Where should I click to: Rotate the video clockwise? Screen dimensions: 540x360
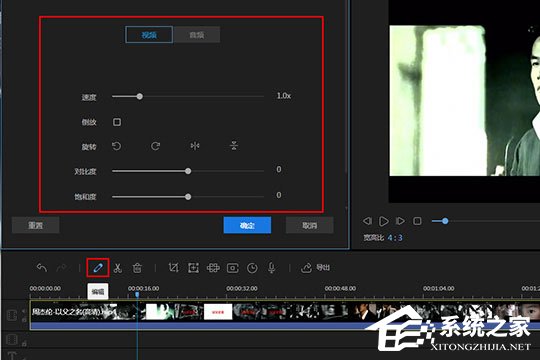pyautogui.click(x=155, y=146)
